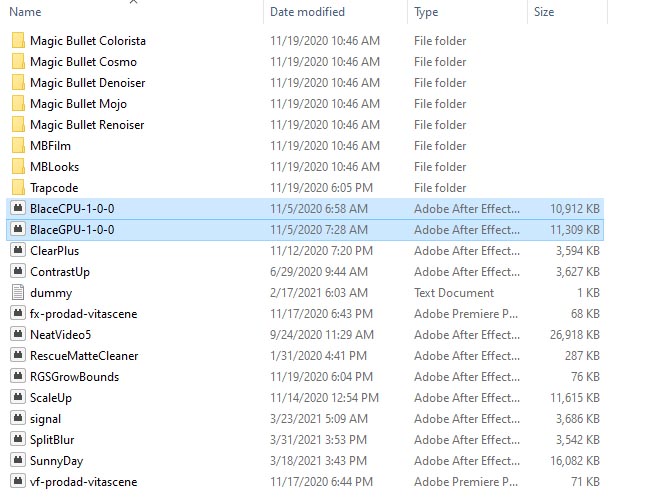Select the RGSGrowBounds file name

click(75, 377)
